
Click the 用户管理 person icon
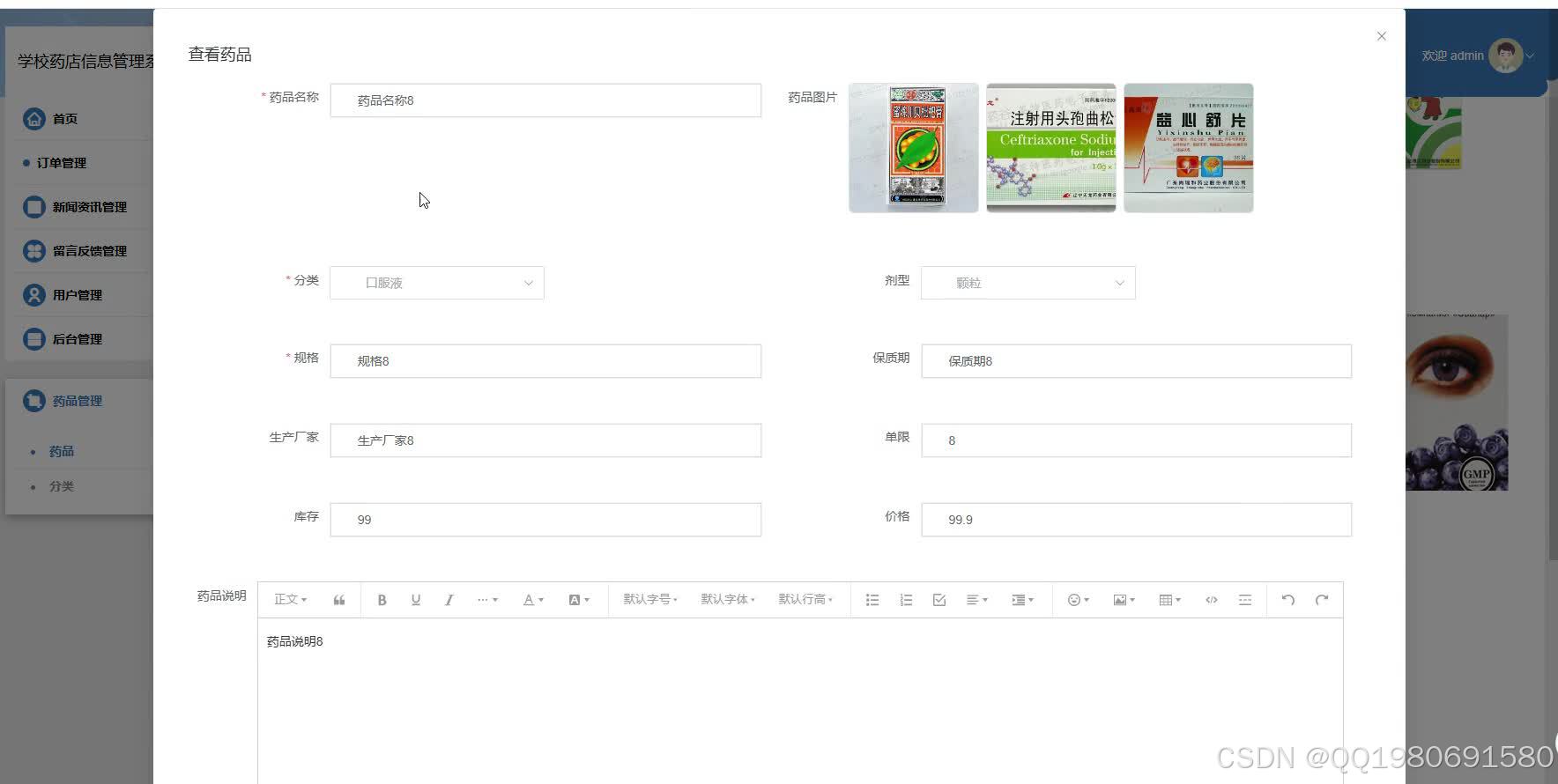[x=33, y=295]
